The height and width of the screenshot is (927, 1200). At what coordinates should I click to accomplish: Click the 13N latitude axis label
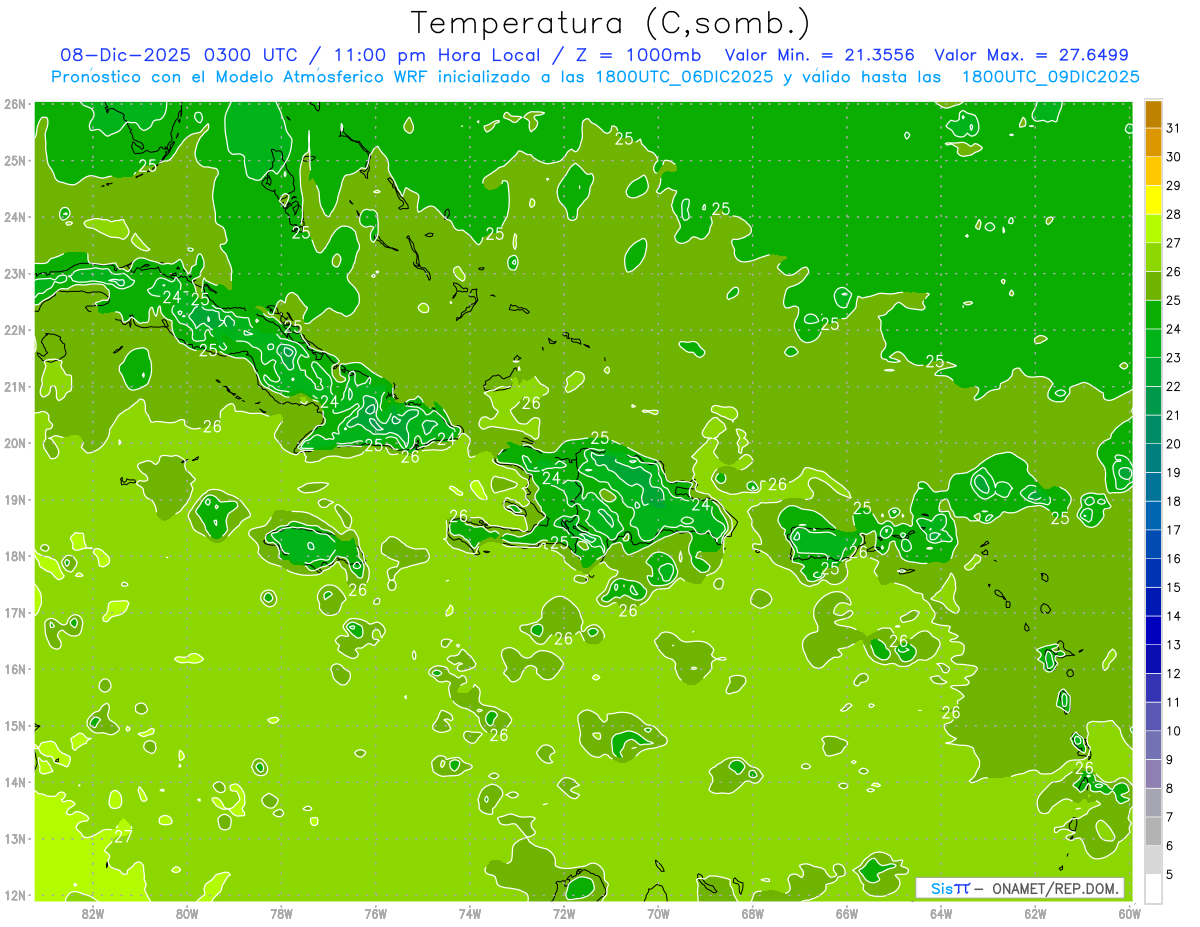pyautogui.click(x=14, y=838)
